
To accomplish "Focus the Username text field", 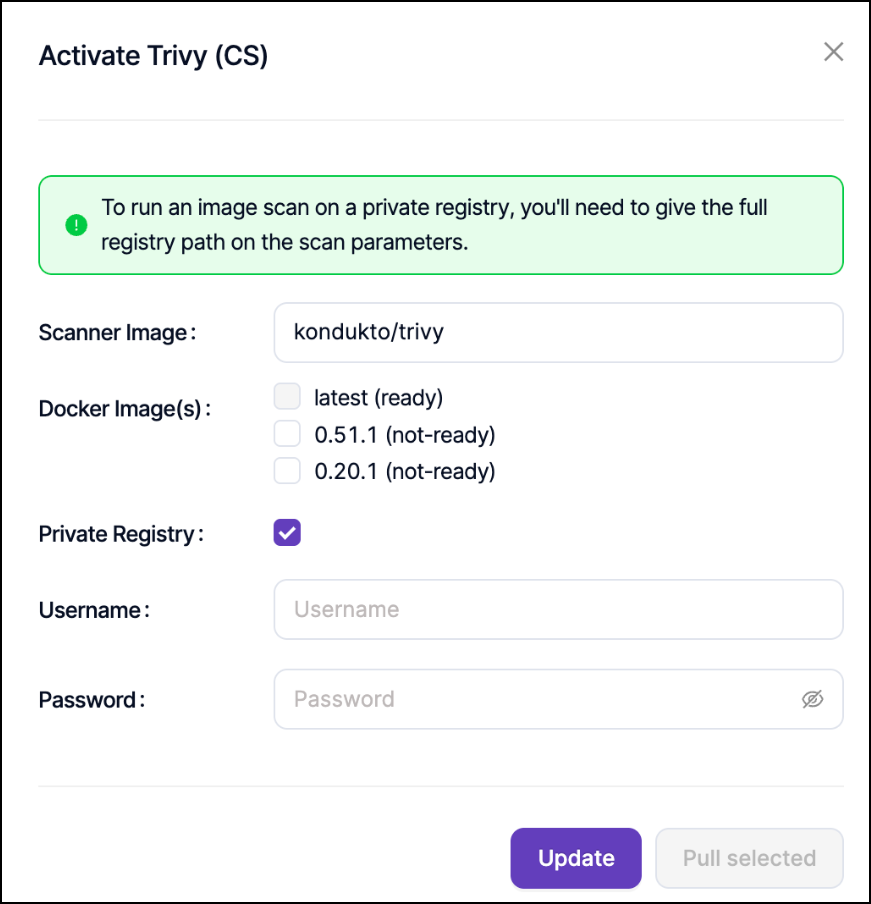I will [558, 609].
